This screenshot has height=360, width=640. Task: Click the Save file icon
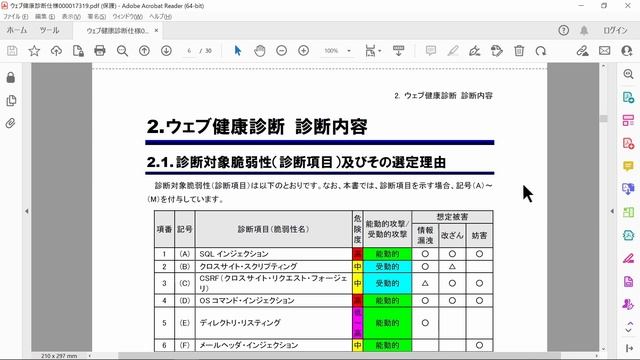tap(12, 51)
